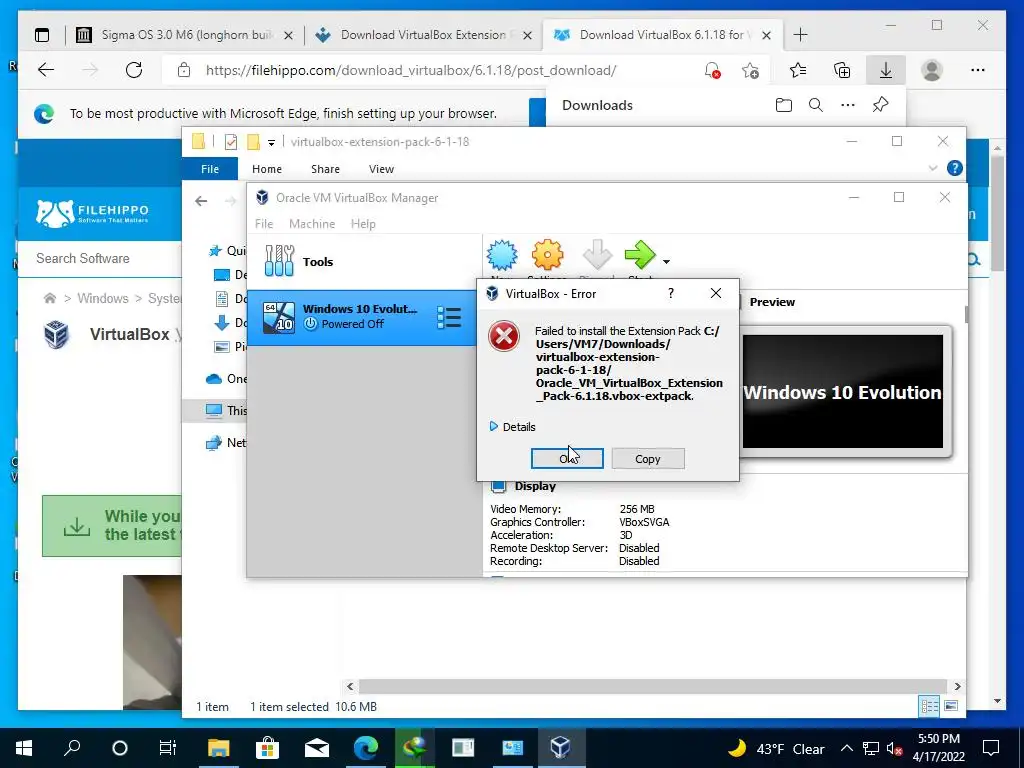Open Edge Settings and more menu
The image size is (1024, 768).
tap(978, 70)
